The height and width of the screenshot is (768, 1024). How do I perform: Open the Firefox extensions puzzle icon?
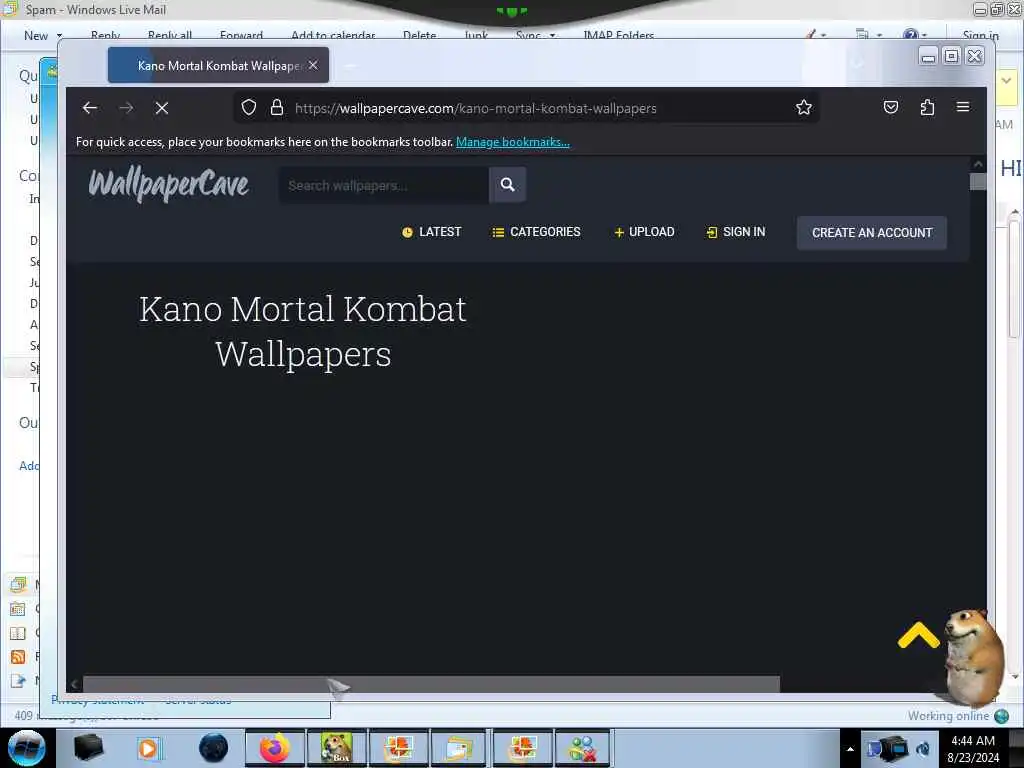coord(927,107)
